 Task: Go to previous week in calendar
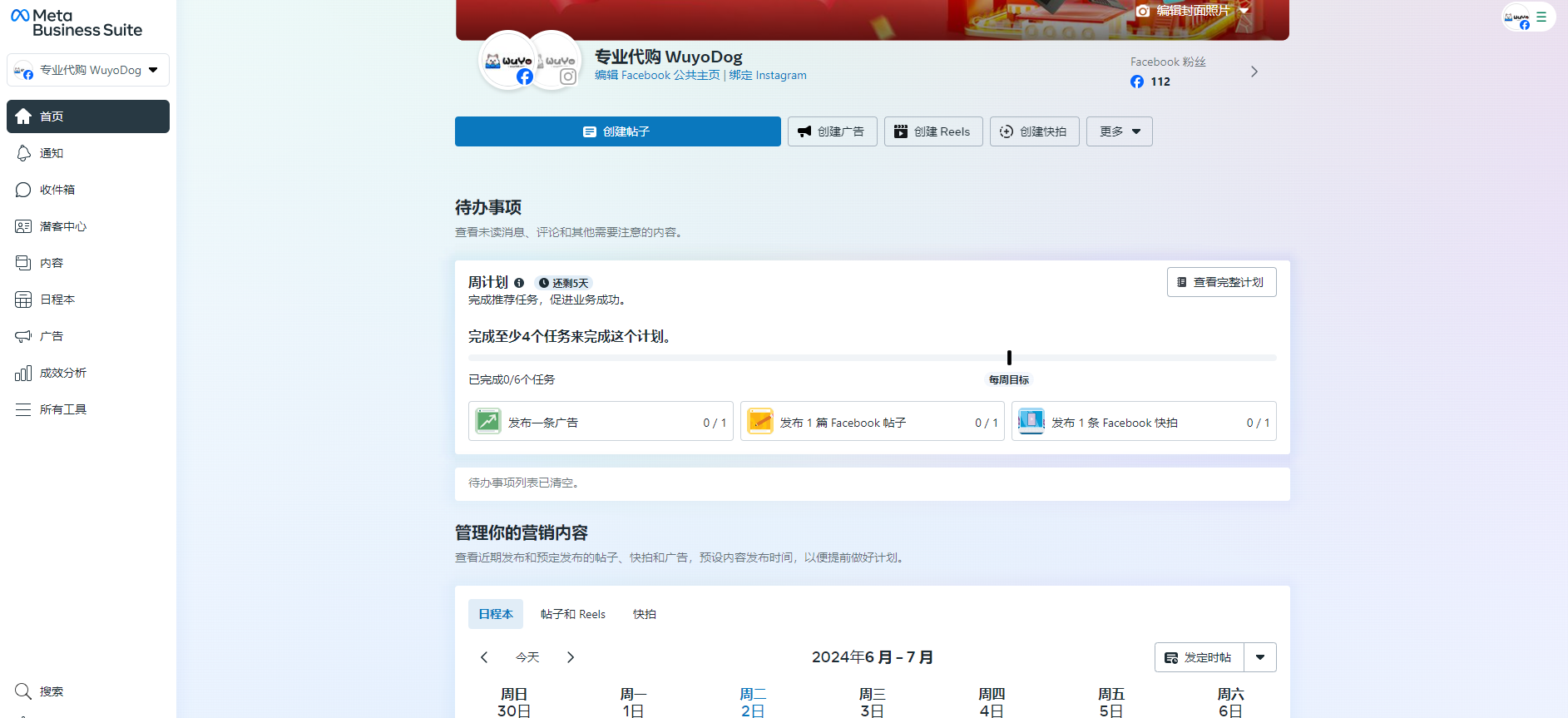point(484,657)
